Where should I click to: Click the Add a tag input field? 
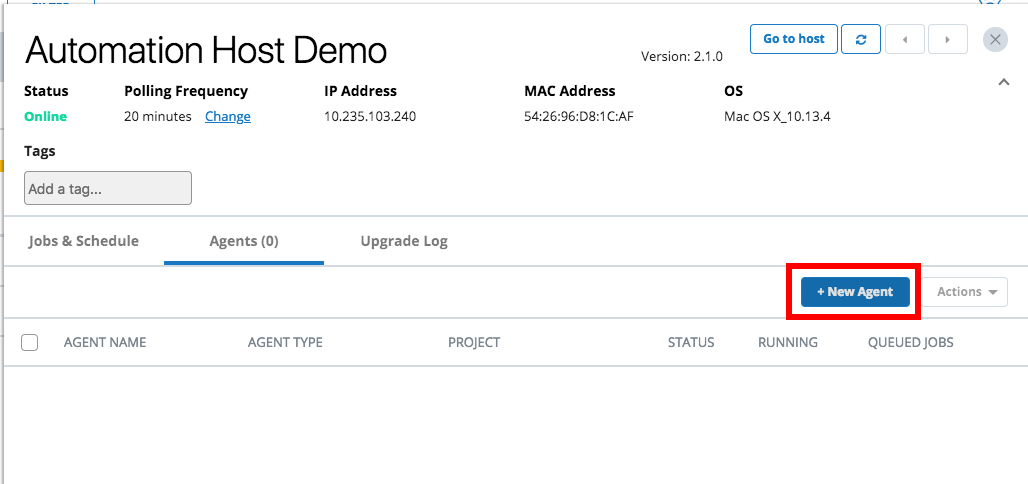108,188
